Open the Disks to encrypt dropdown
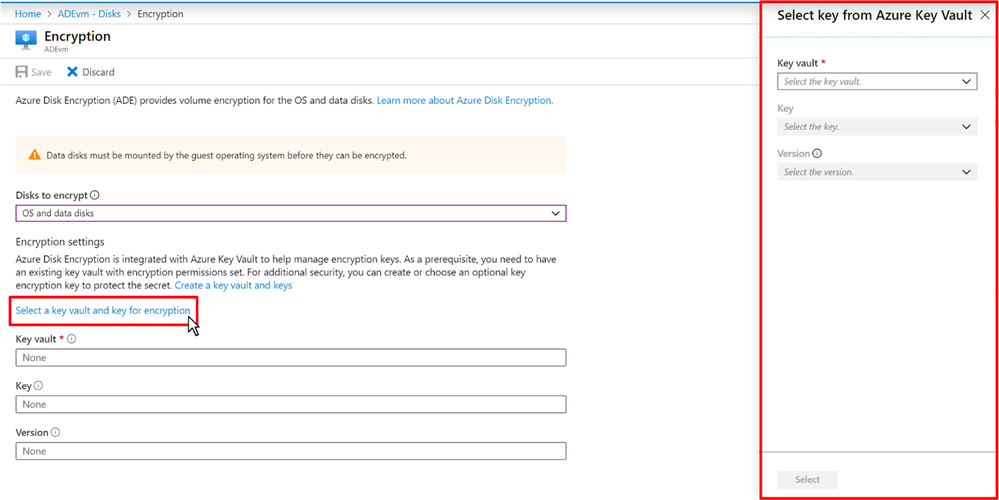Viewport: 999px width, 500px height. click(291, 213)
